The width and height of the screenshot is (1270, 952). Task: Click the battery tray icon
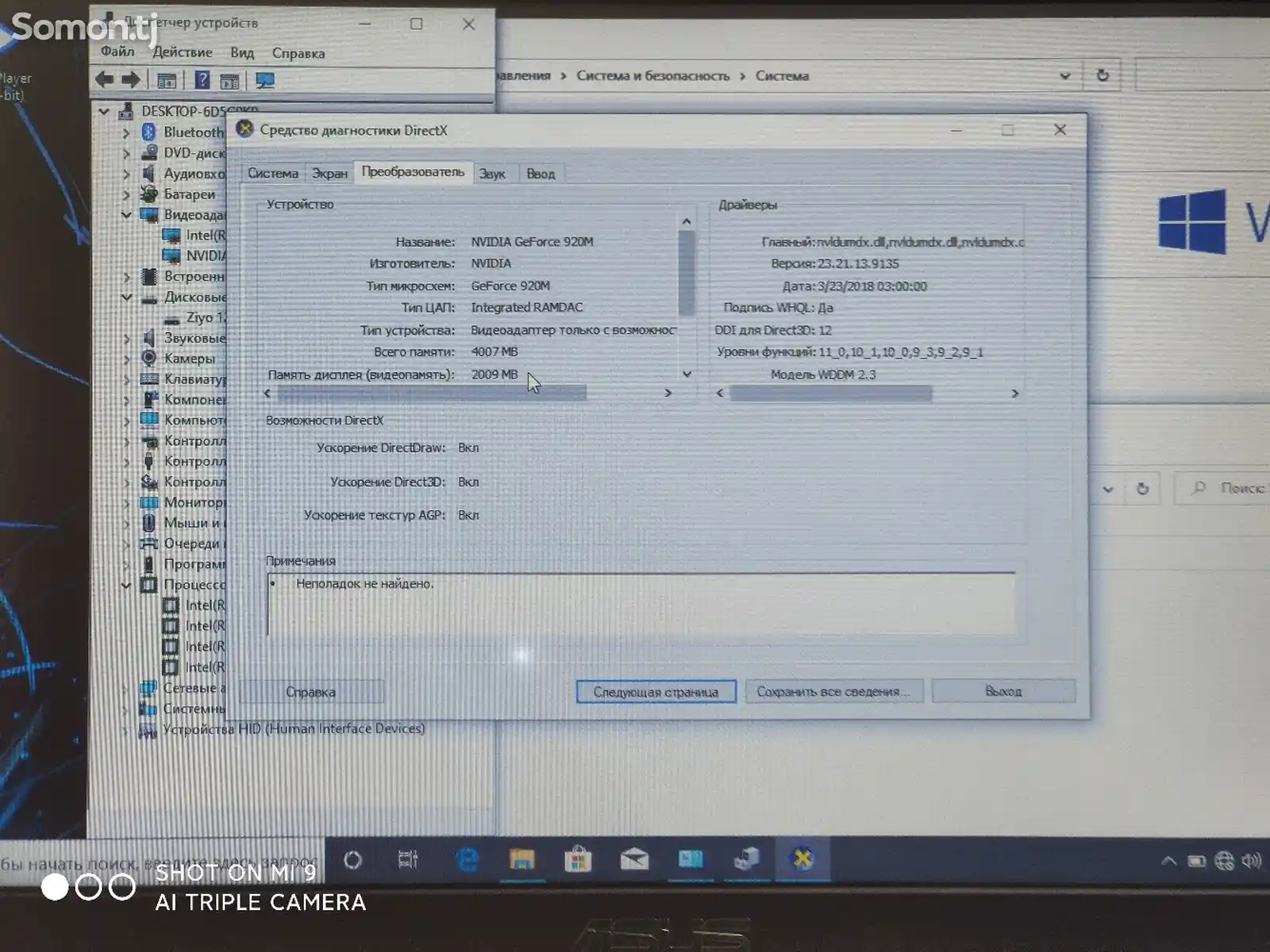pos(1197,861)
